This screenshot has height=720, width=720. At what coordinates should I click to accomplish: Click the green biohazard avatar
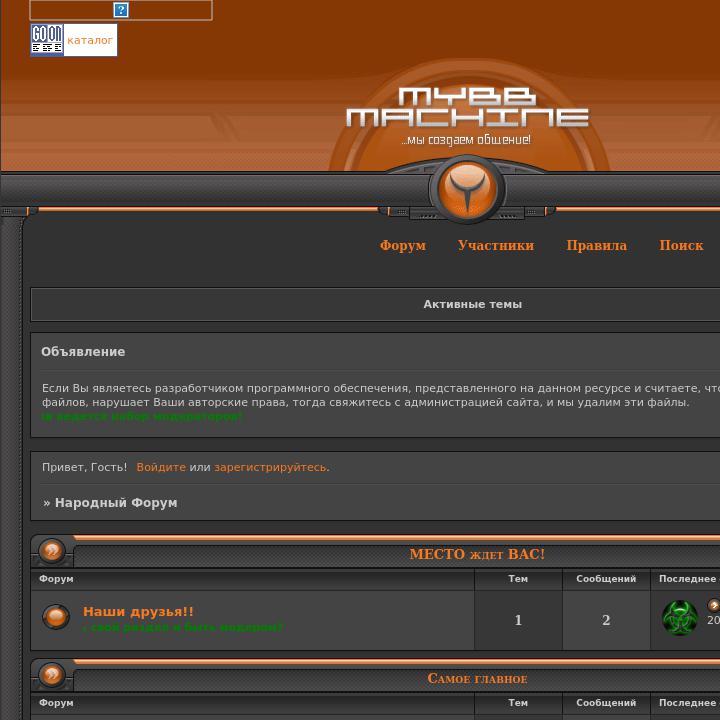click(680, 618)
